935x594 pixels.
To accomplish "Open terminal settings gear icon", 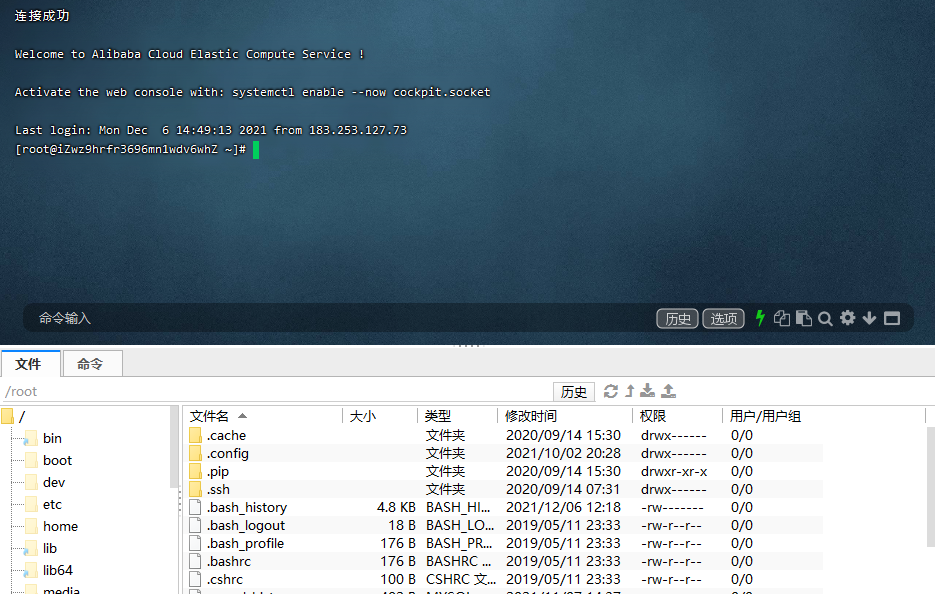I will pos(848,318).
